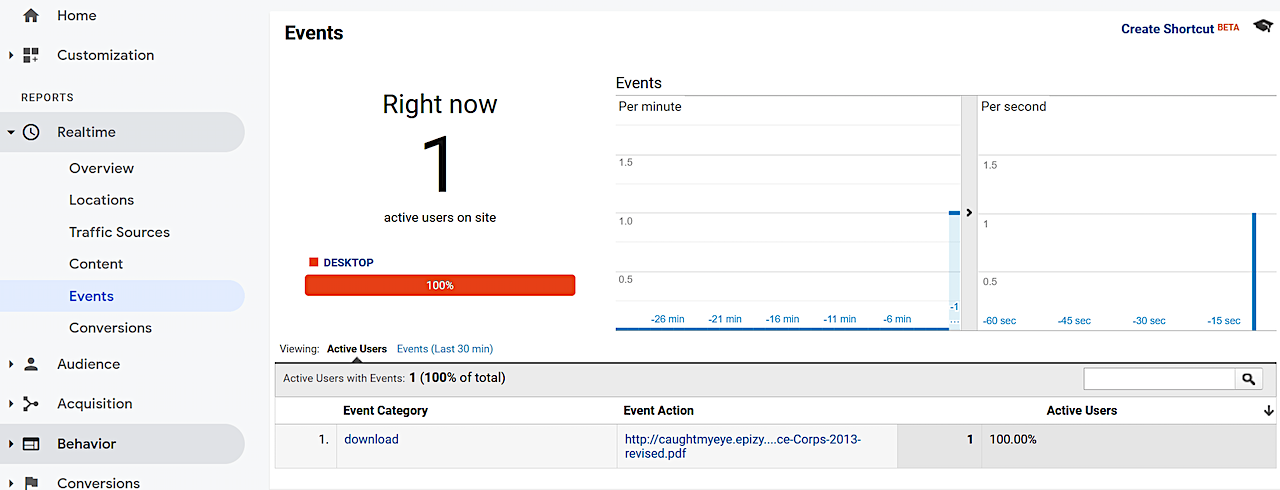
Task: Expand the Customization section arrow
Action: 10,56
